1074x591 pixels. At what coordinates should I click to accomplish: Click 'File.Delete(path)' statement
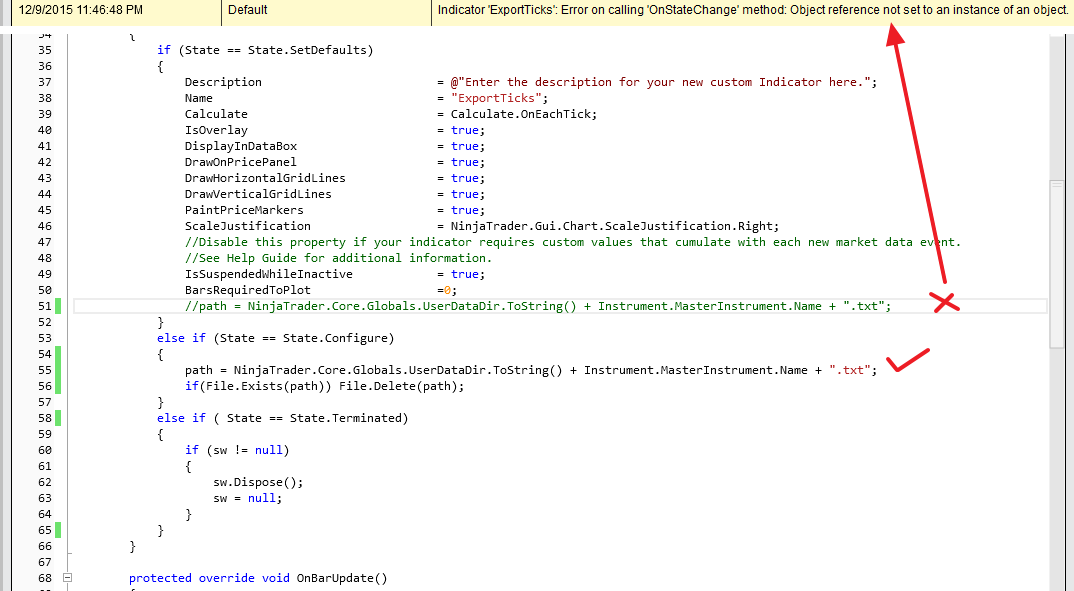[401, 386]
